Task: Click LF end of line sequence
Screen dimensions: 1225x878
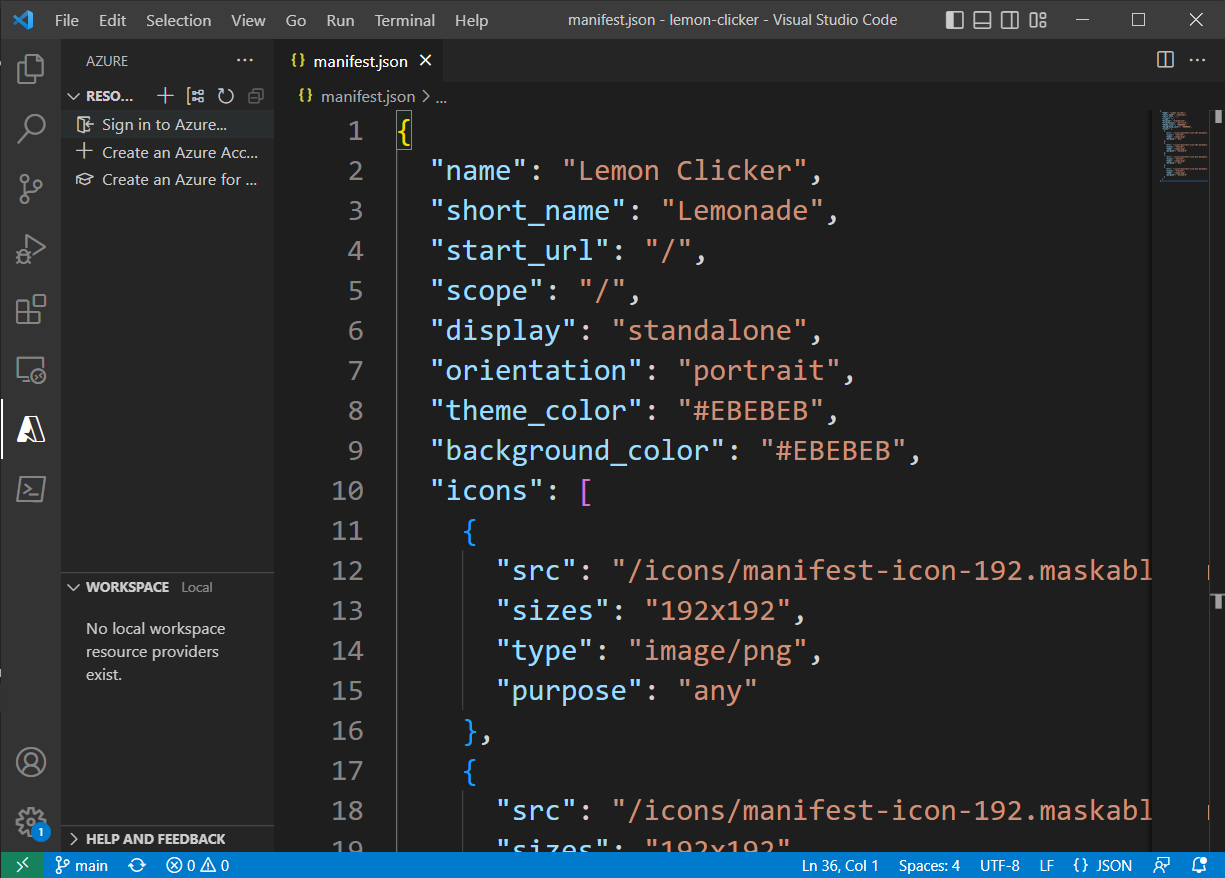Action: (x=1047, y=865)
